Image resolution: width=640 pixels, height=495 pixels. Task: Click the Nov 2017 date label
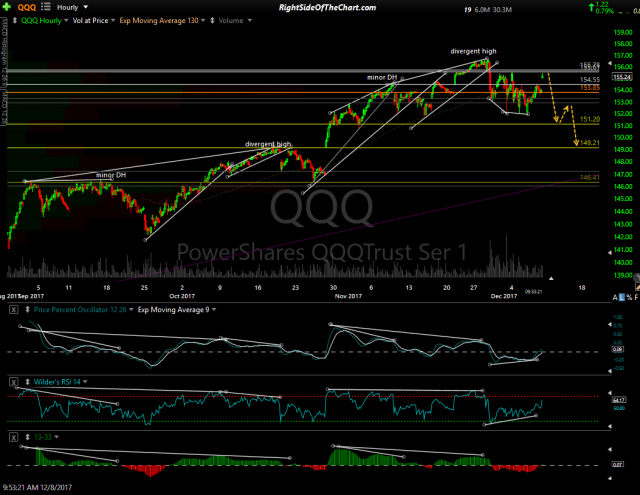[348, 296]
